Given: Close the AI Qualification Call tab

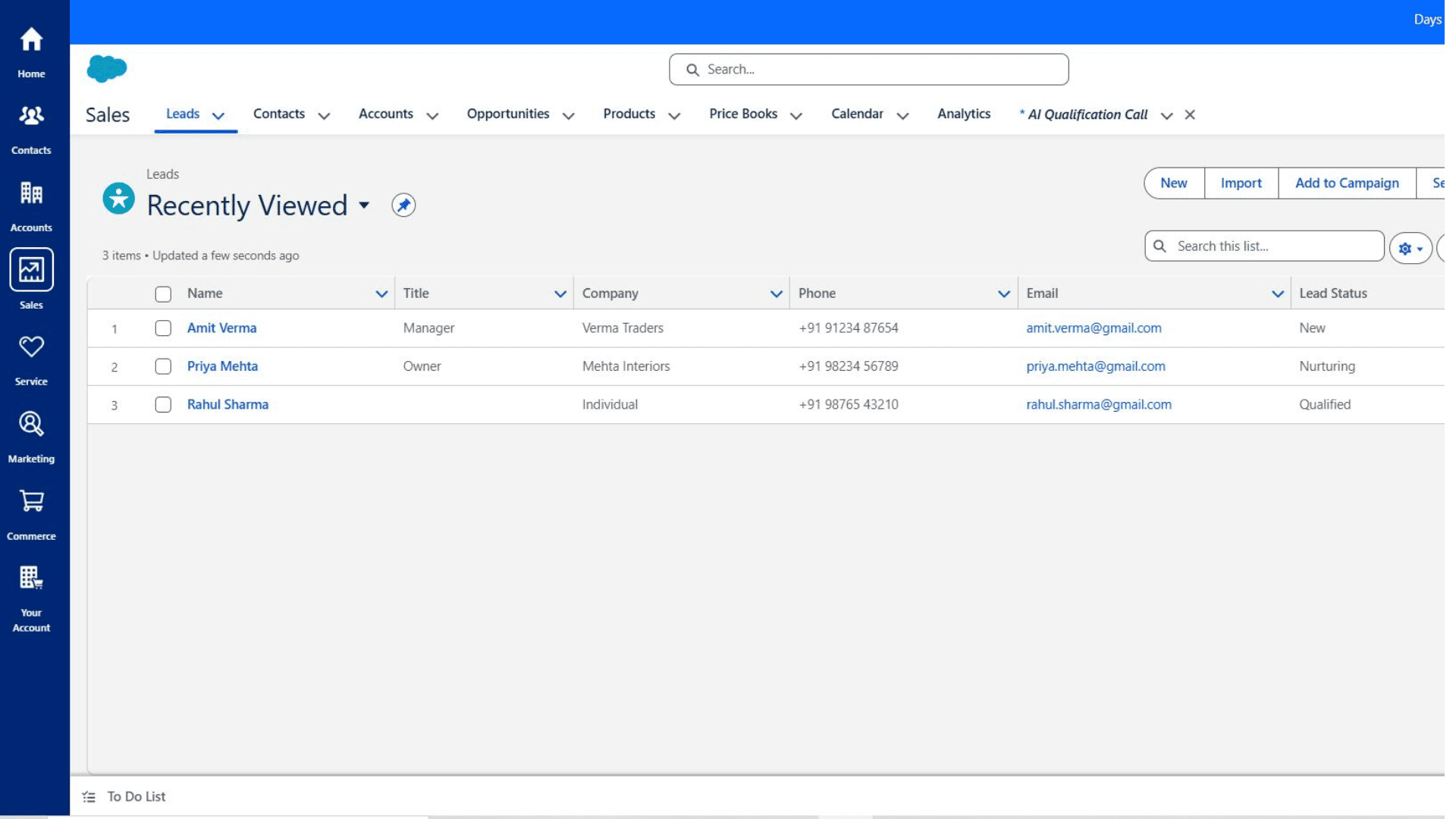Looking at the screenshot, I should 1190,115.
